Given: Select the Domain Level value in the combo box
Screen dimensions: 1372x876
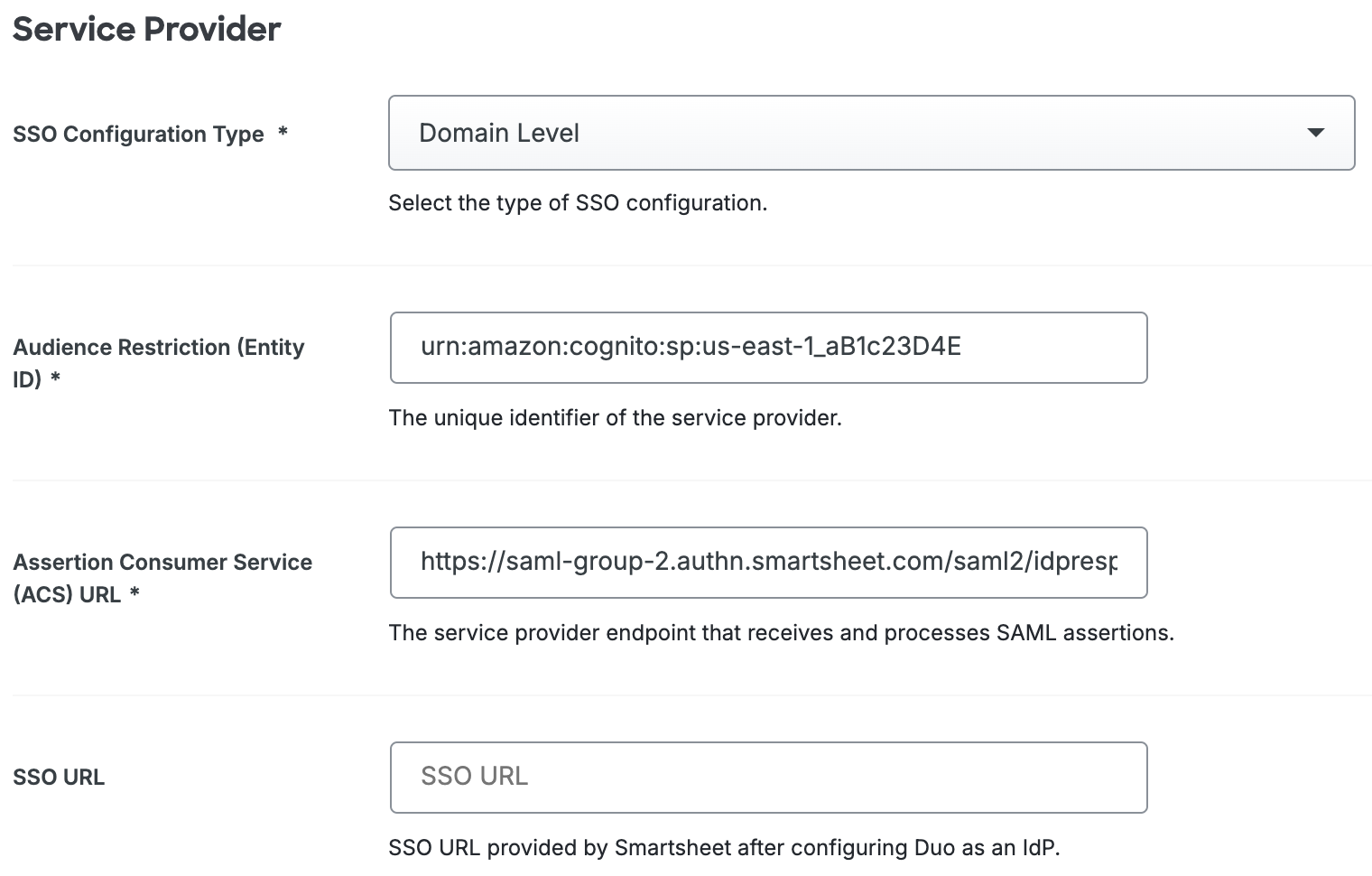Looking at the screenshot, I should point(499,133).
